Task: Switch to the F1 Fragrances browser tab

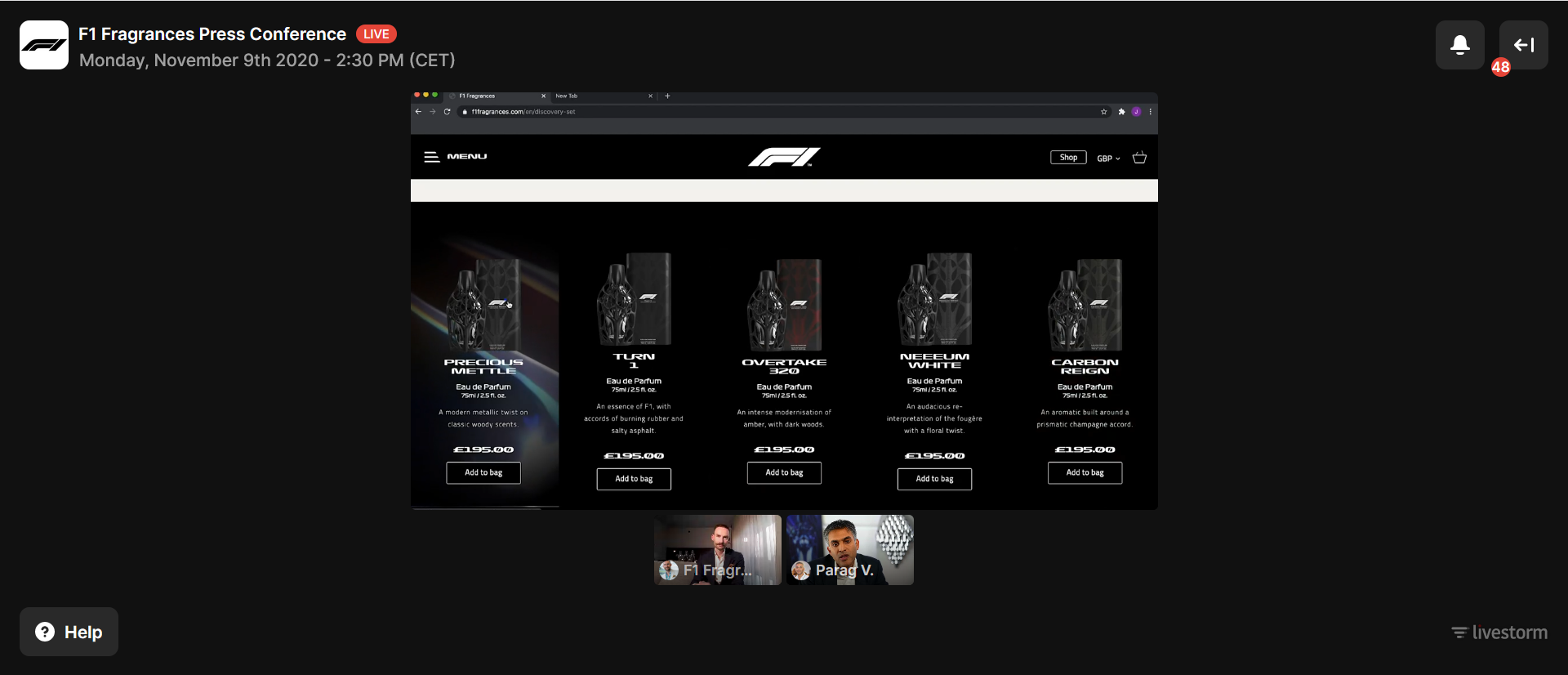Action: [498, 96]
